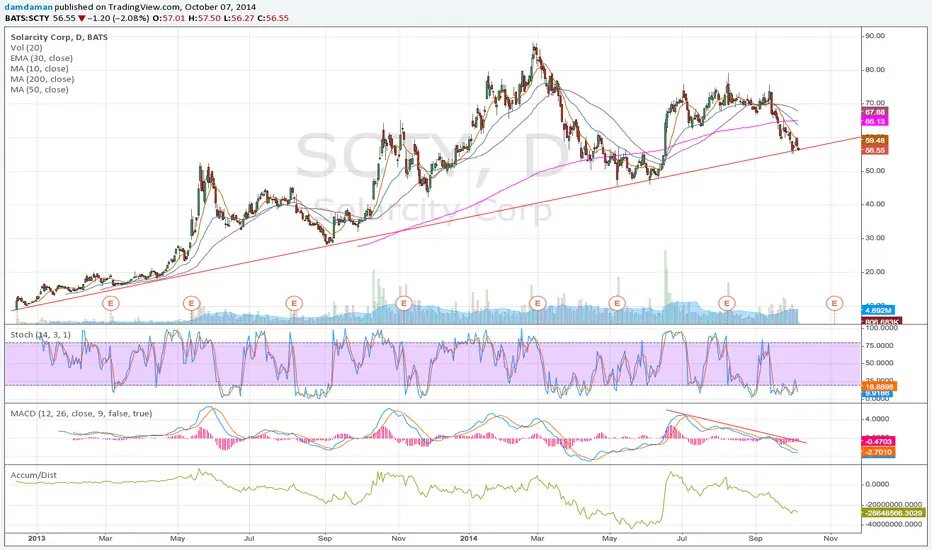Click the 50.00 price axis label
The width and height of the screenshot is (932, 550).
[876, 171]
